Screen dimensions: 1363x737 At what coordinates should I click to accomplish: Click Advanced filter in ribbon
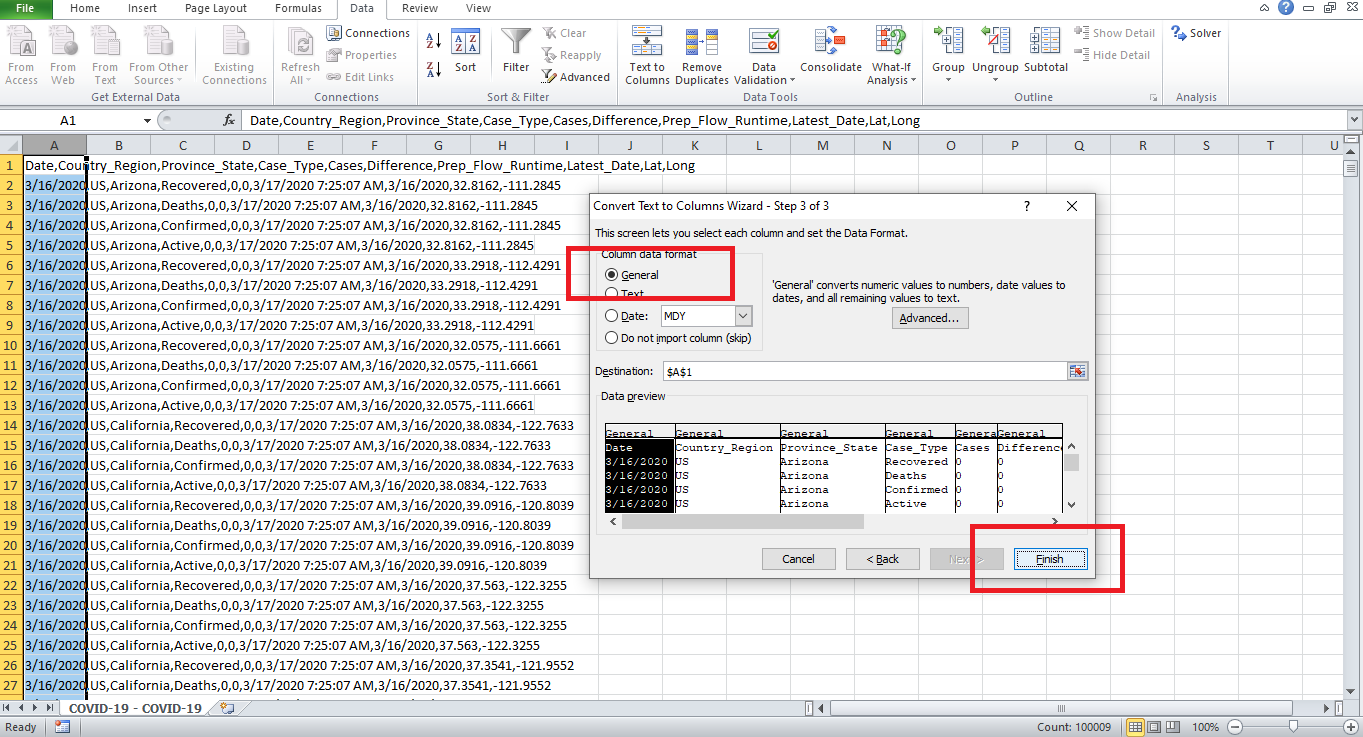[x=576, y=77]
